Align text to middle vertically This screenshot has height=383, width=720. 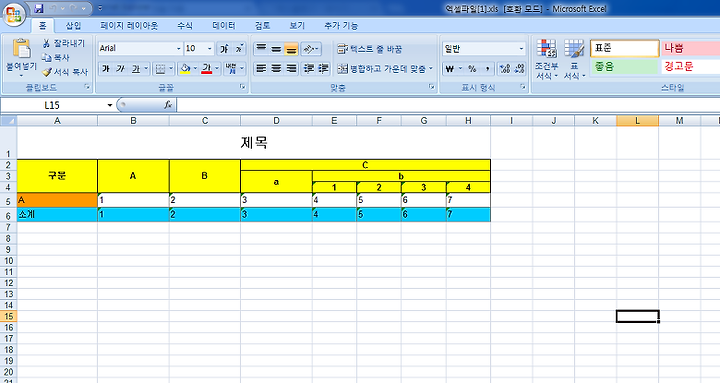[x=276, y=49]
